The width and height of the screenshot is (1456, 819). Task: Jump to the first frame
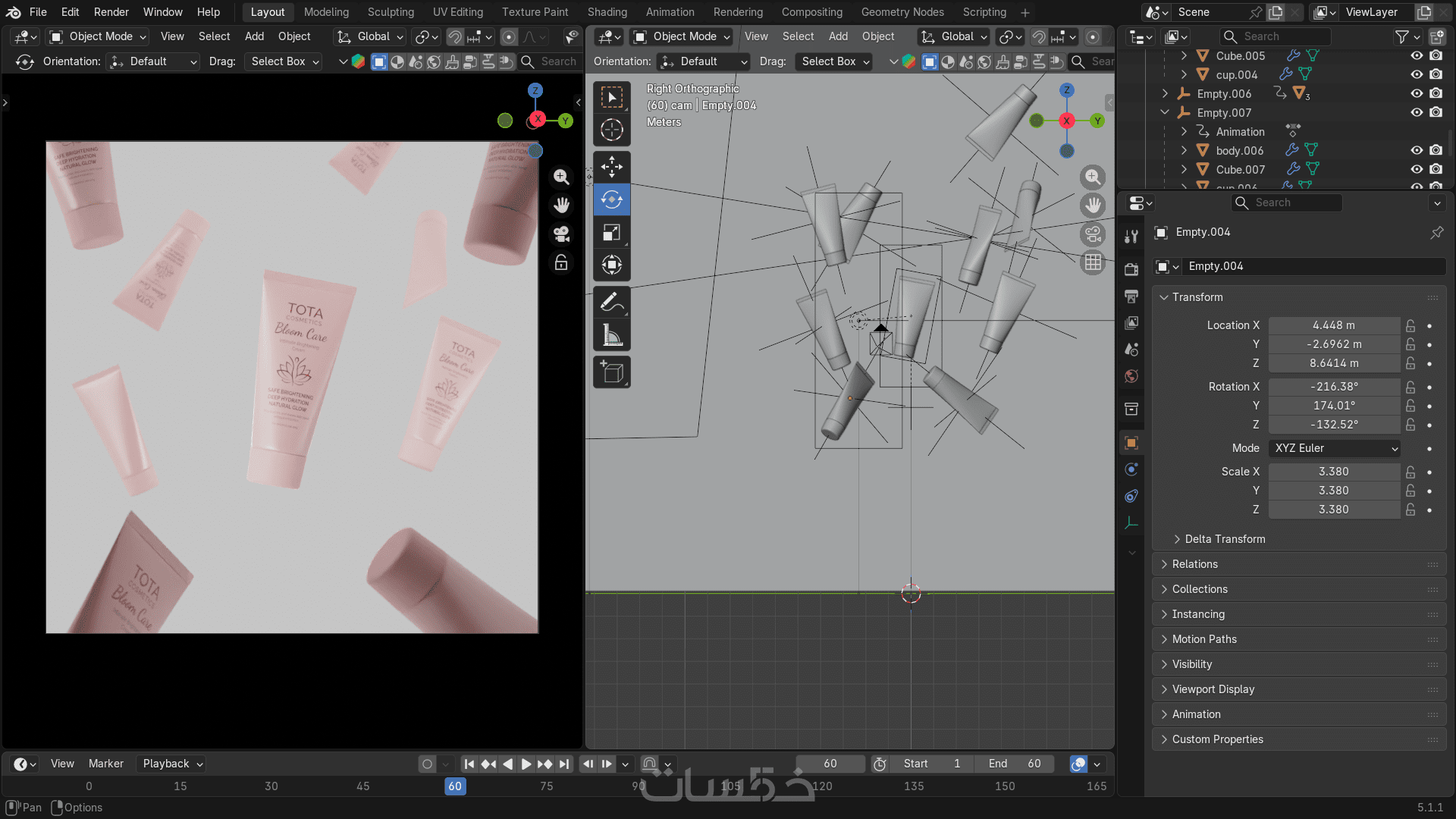[x=469, y=764]
